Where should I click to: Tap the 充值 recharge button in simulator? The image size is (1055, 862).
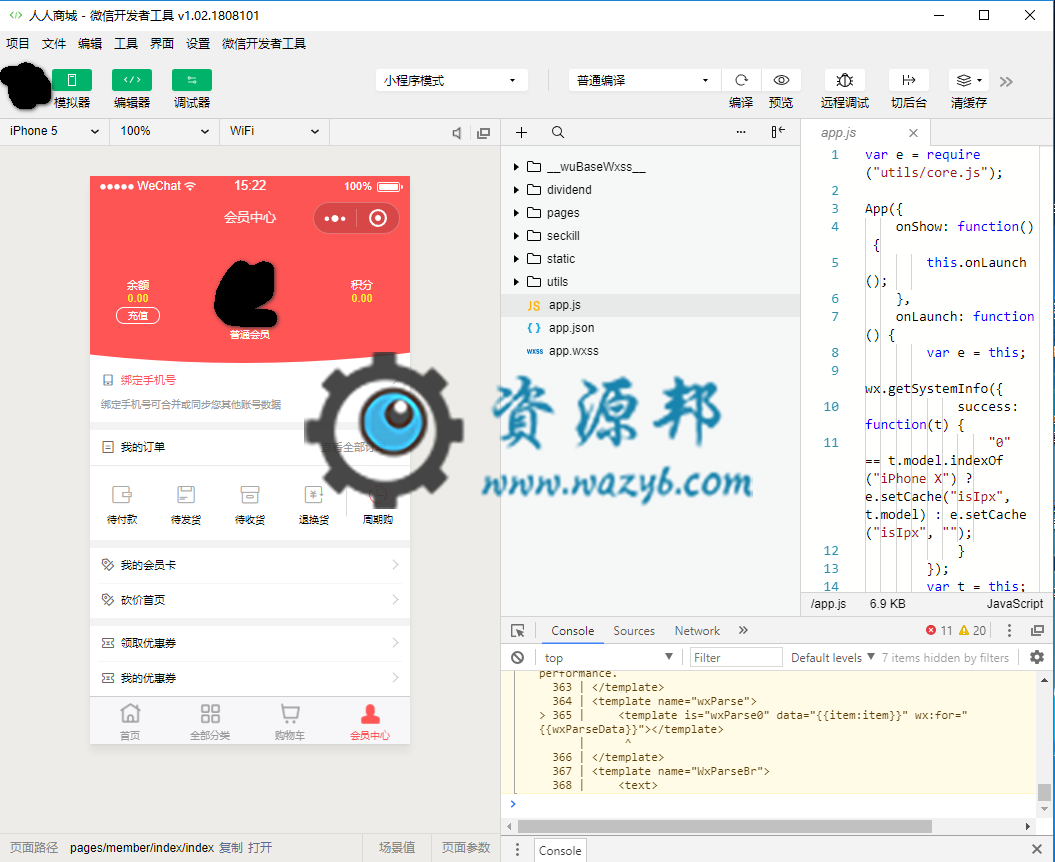pos(138,316)
